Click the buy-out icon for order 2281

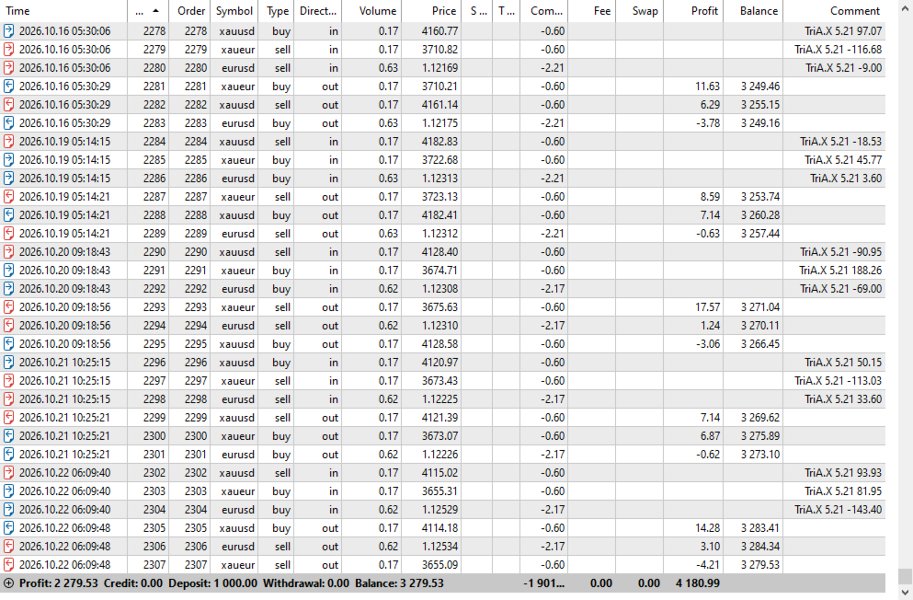click(9, 86)
